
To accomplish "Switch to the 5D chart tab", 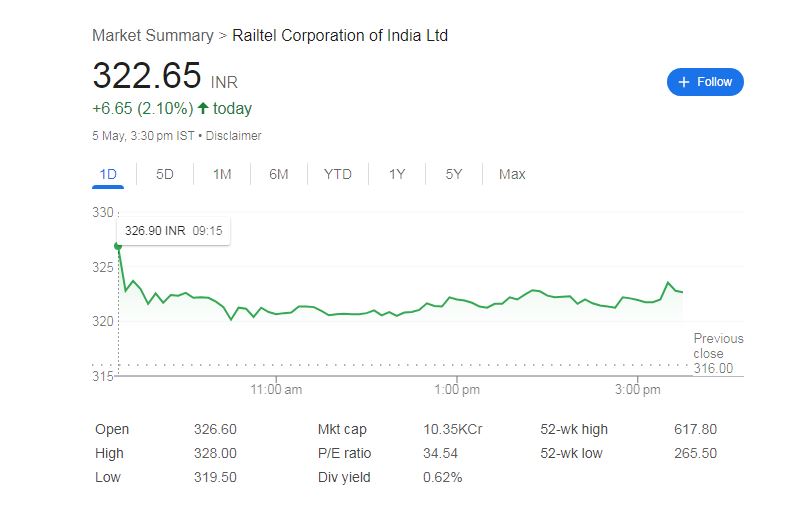I will tap(165, 174).
